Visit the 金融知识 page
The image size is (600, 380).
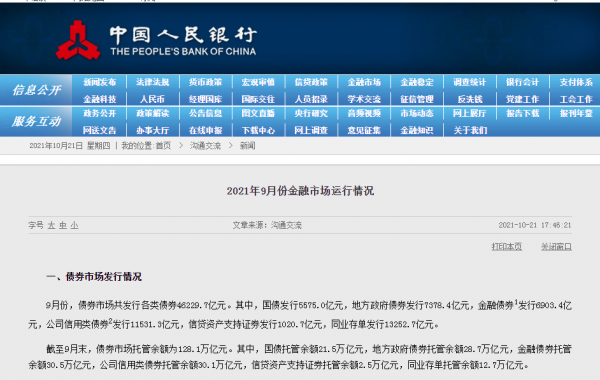pyautogui.click(x=417, y=130)
